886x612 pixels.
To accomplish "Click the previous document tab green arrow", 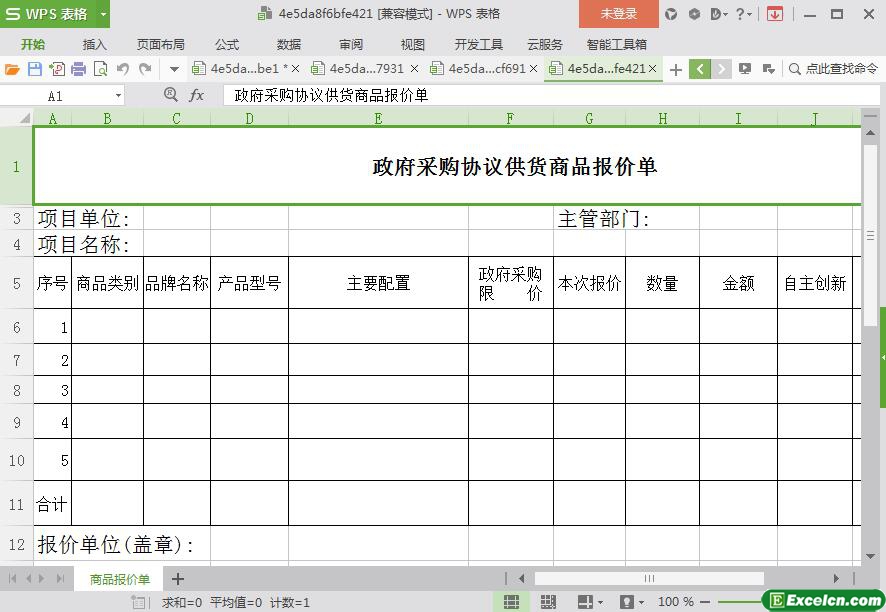I will (x=700, y=69).
